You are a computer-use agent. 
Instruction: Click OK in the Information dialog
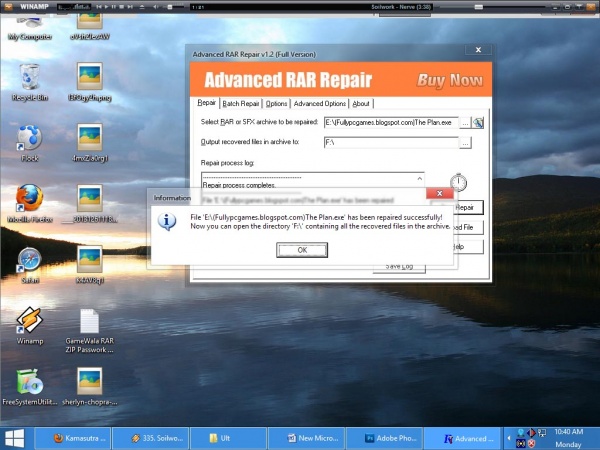pos(302,250)
